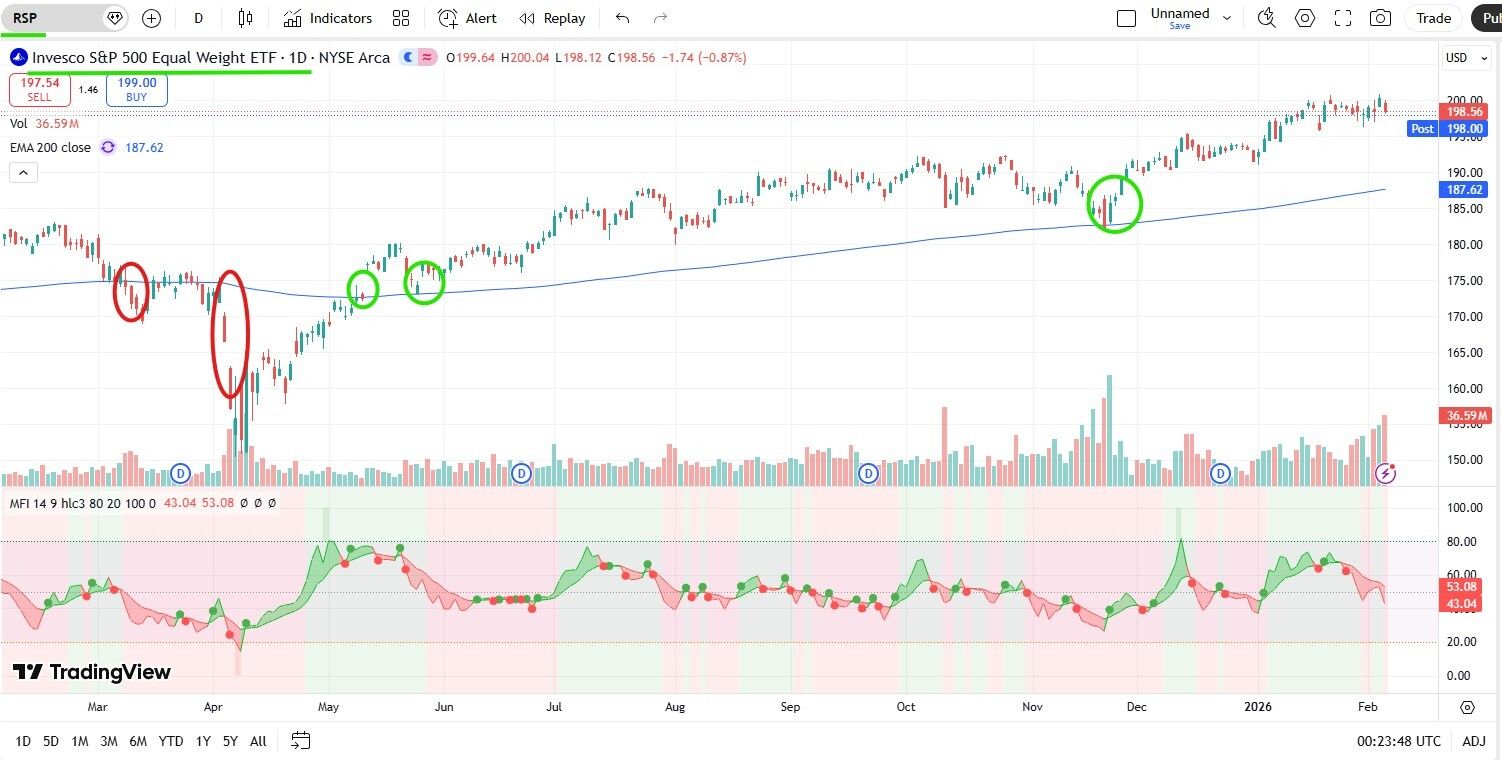
Task: Open the quick search icon
Action: [1267, 18]
